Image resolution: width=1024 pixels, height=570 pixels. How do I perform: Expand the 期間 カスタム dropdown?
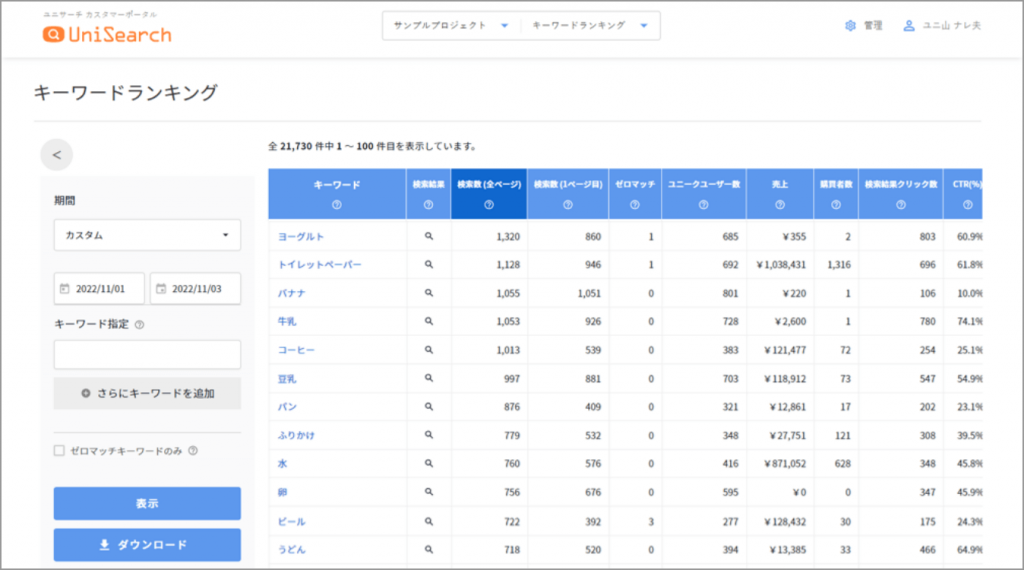pos(147,236)
